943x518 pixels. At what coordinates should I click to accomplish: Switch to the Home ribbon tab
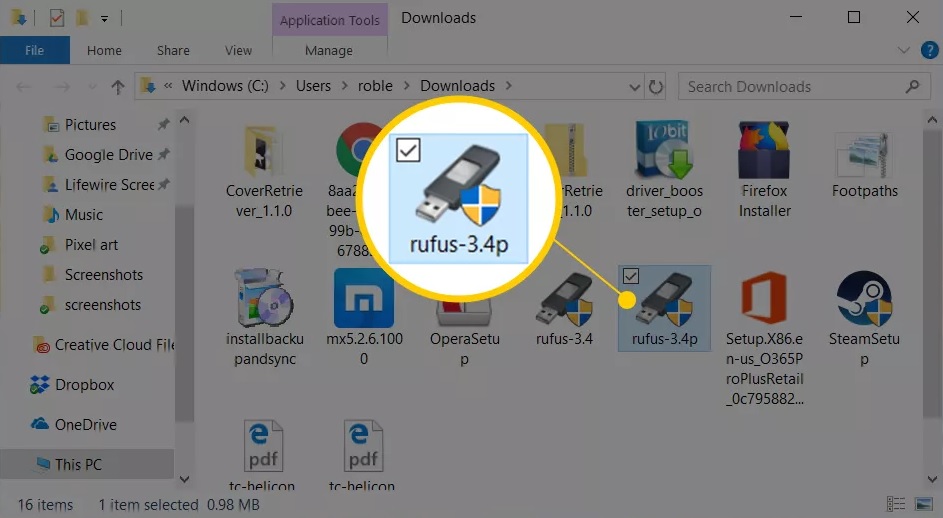tap(104, 51)
